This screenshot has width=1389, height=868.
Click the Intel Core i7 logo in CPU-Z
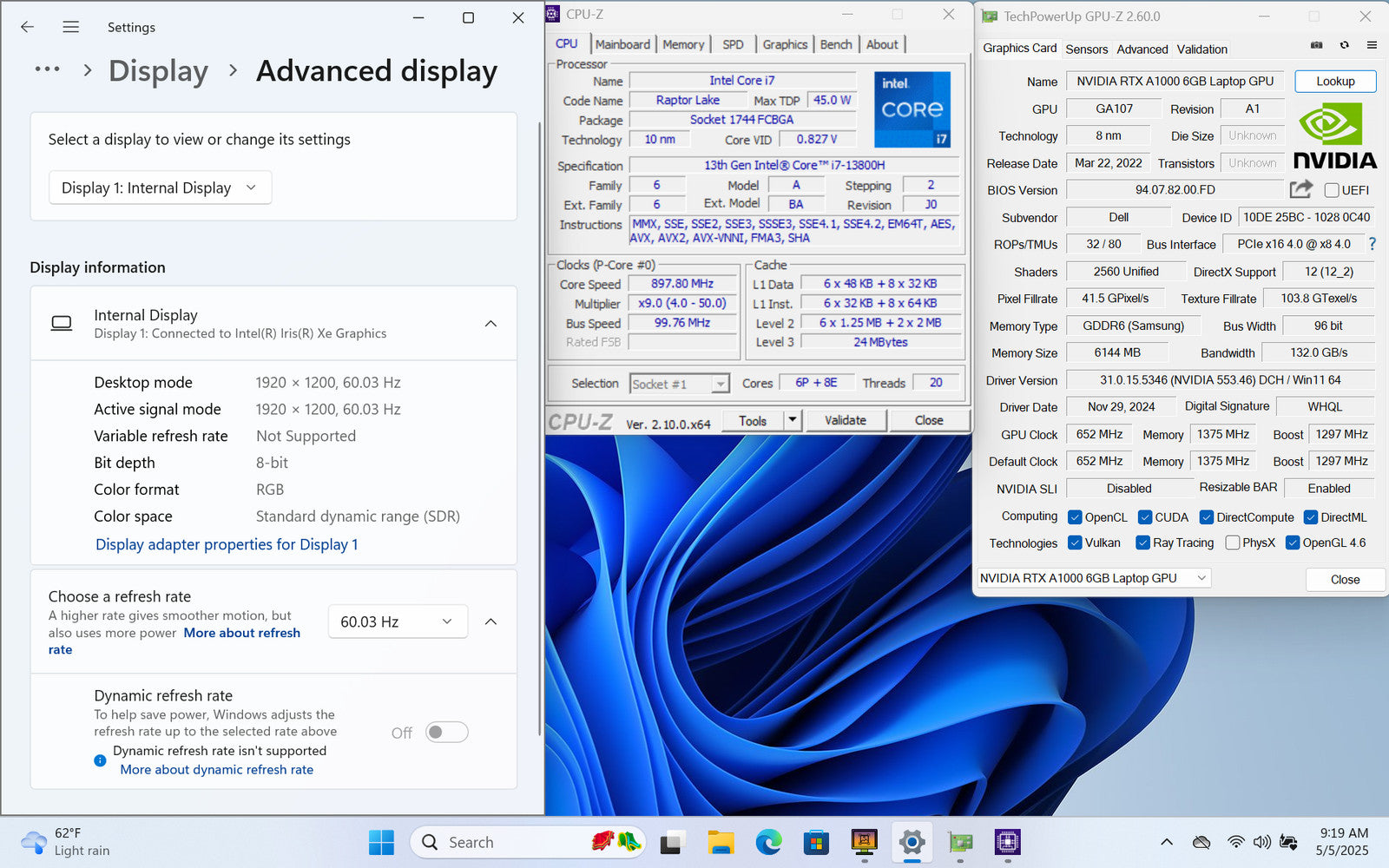pyautogui.click(x=912, y=109)
